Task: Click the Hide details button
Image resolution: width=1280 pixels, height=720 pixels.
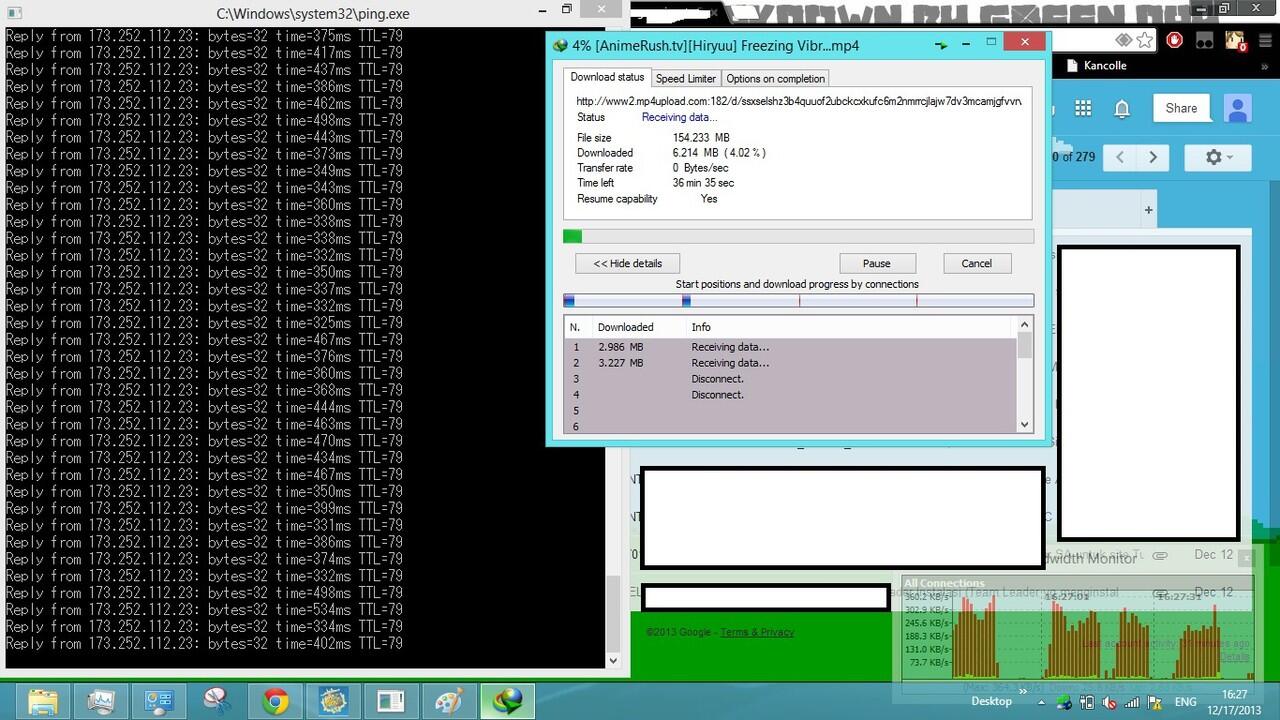Action: pyautogui.click(x=628, y=263)
